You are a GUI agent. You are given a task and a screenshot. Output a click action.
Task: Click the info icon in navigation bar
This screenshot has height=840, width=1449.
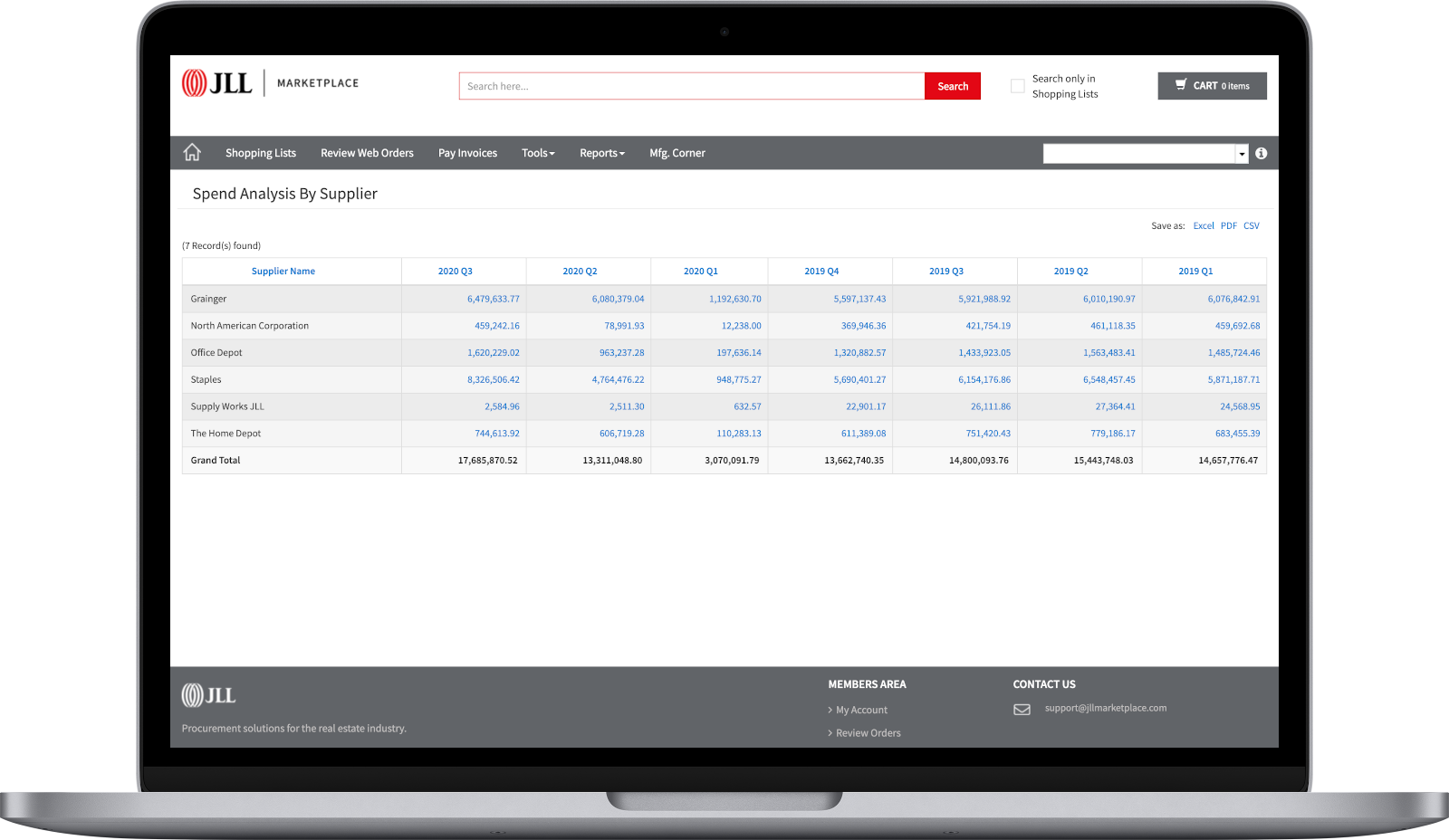point(1261,153)
